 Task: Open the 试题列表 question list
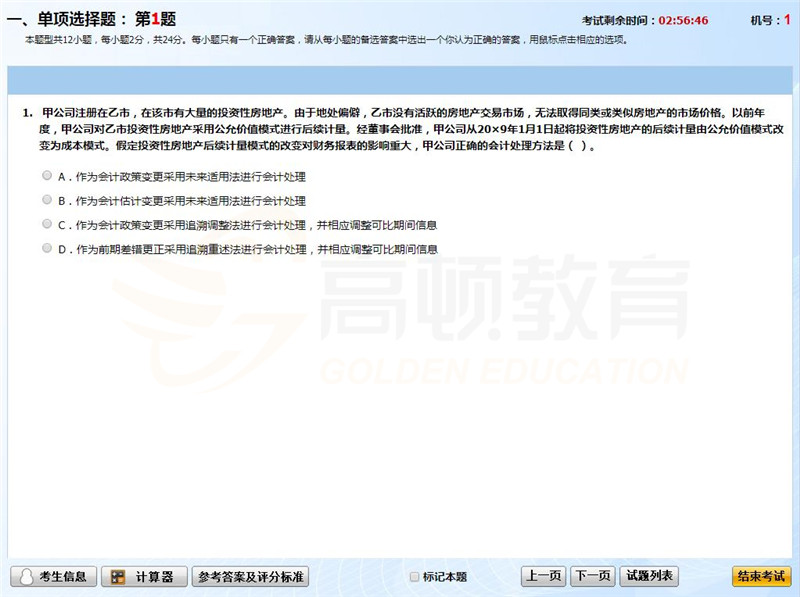tap(650, 577)
